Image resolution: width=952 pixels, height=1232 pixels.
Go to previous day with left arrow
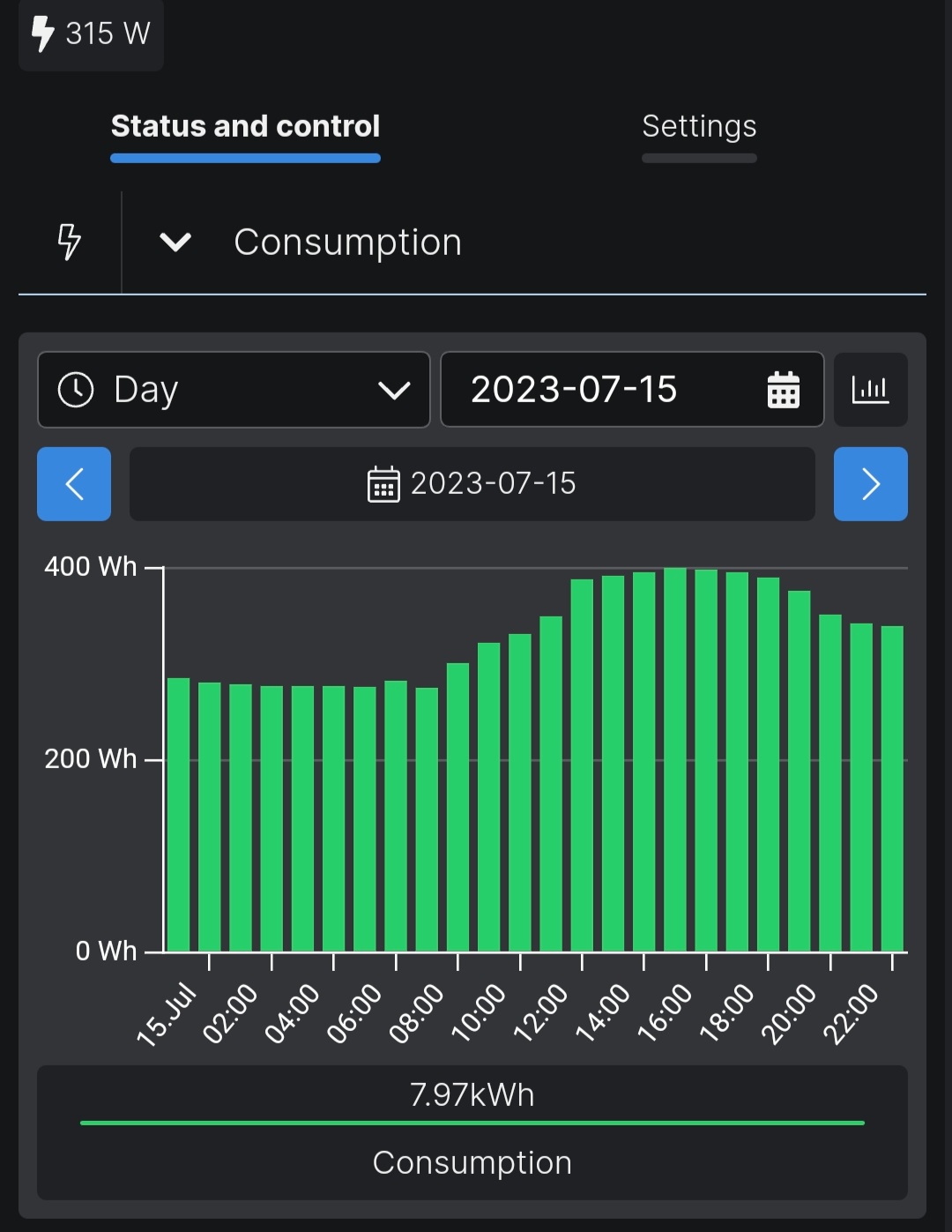(74, 484)
